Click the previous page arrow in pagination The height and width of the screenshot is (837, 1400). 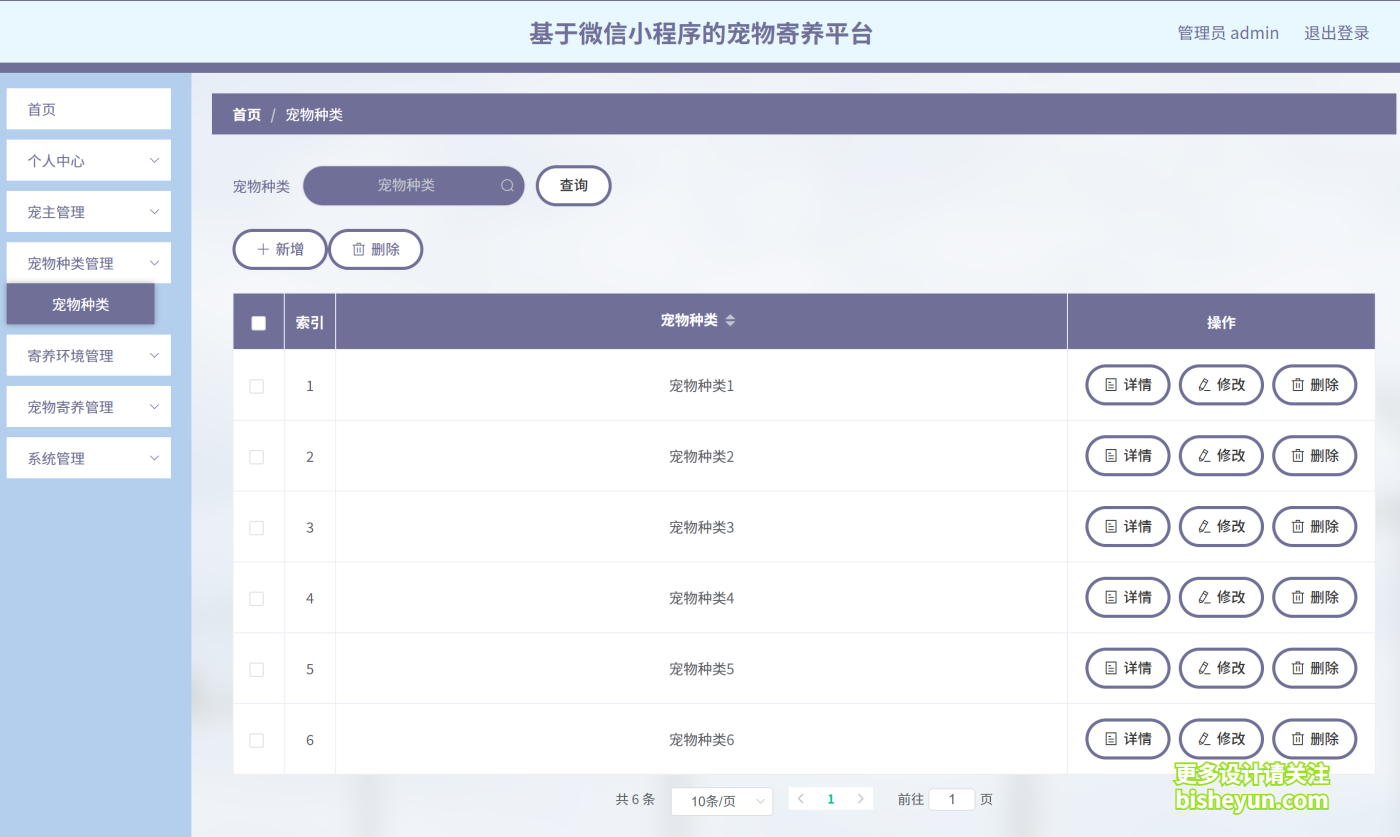[x=801, y=798]
